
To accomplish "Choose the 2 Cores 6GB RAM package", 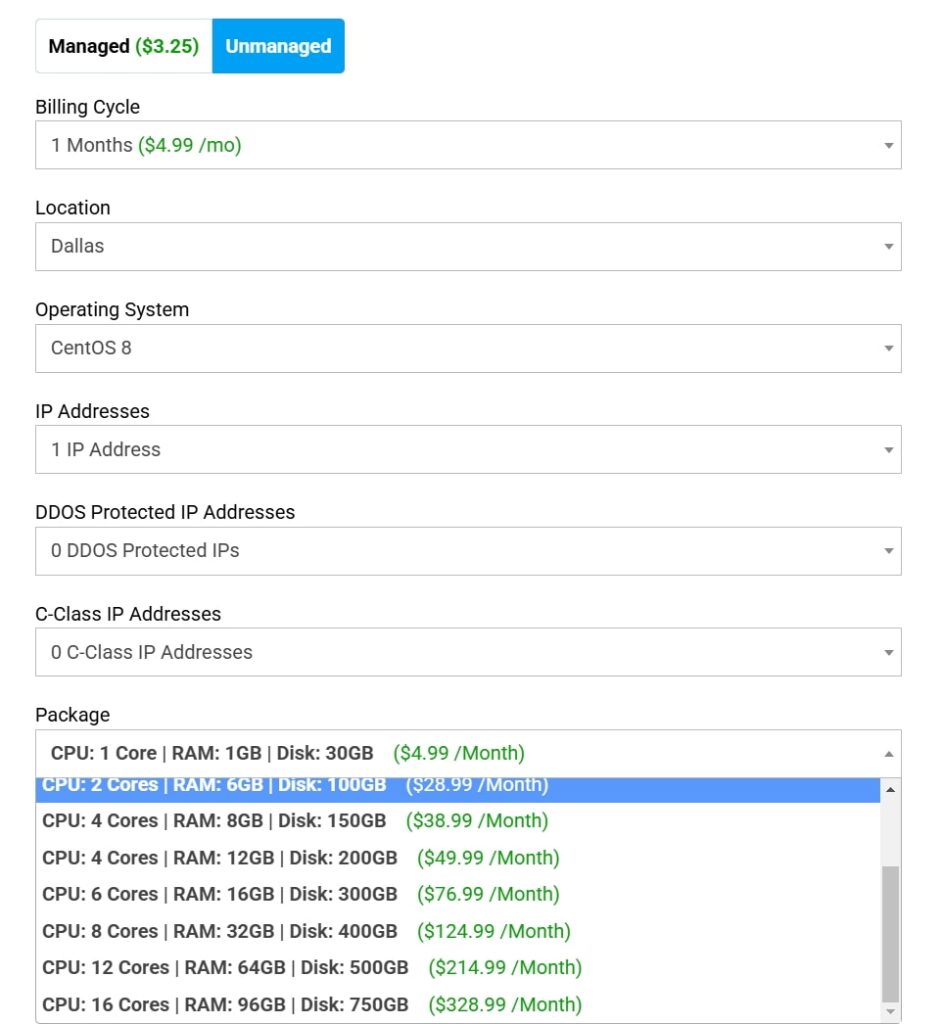I will (295, 786).
